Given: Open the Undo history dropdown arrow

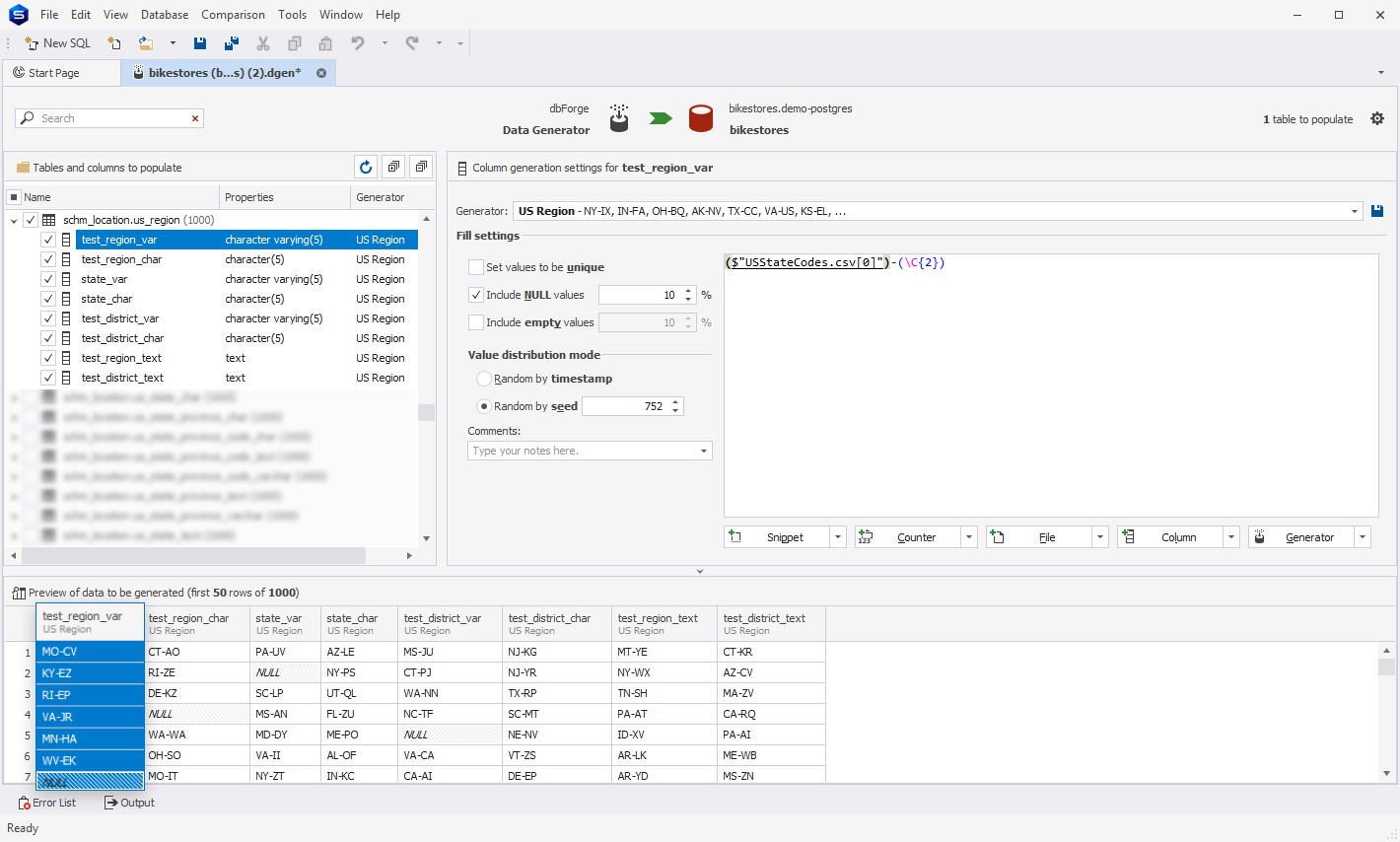Looking at the screenshot, I should click(x=385, y=43).
